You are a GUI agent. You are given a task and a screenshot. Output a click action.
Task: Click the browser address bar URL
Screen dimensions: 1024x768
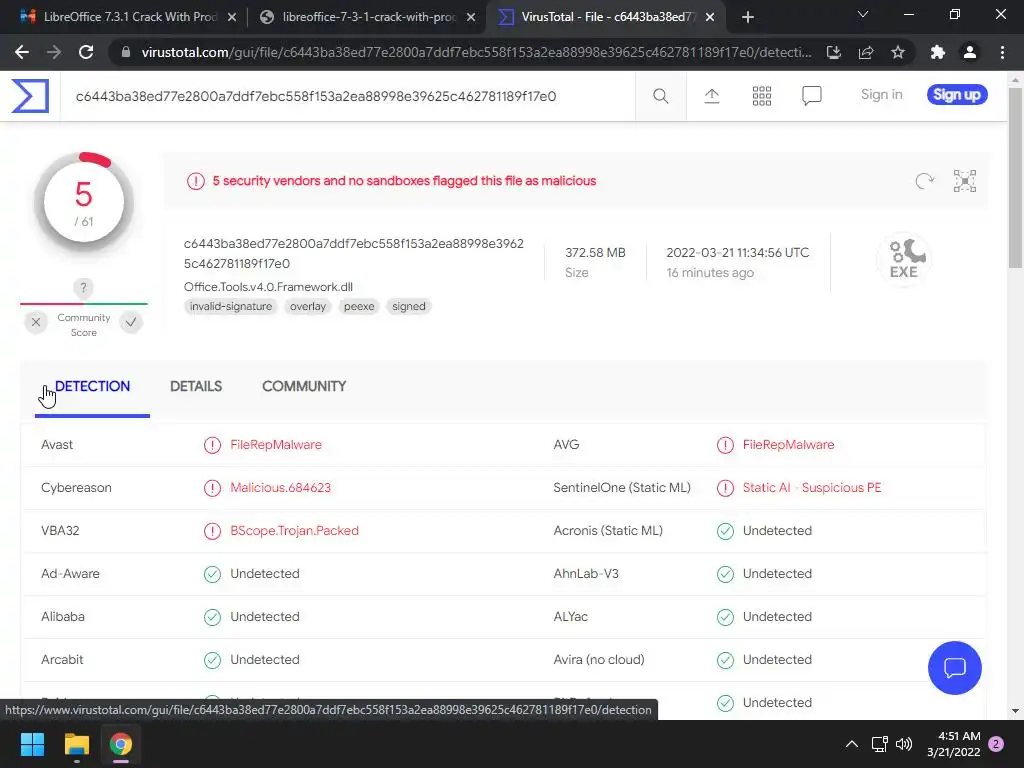click(x=476, y=52)
